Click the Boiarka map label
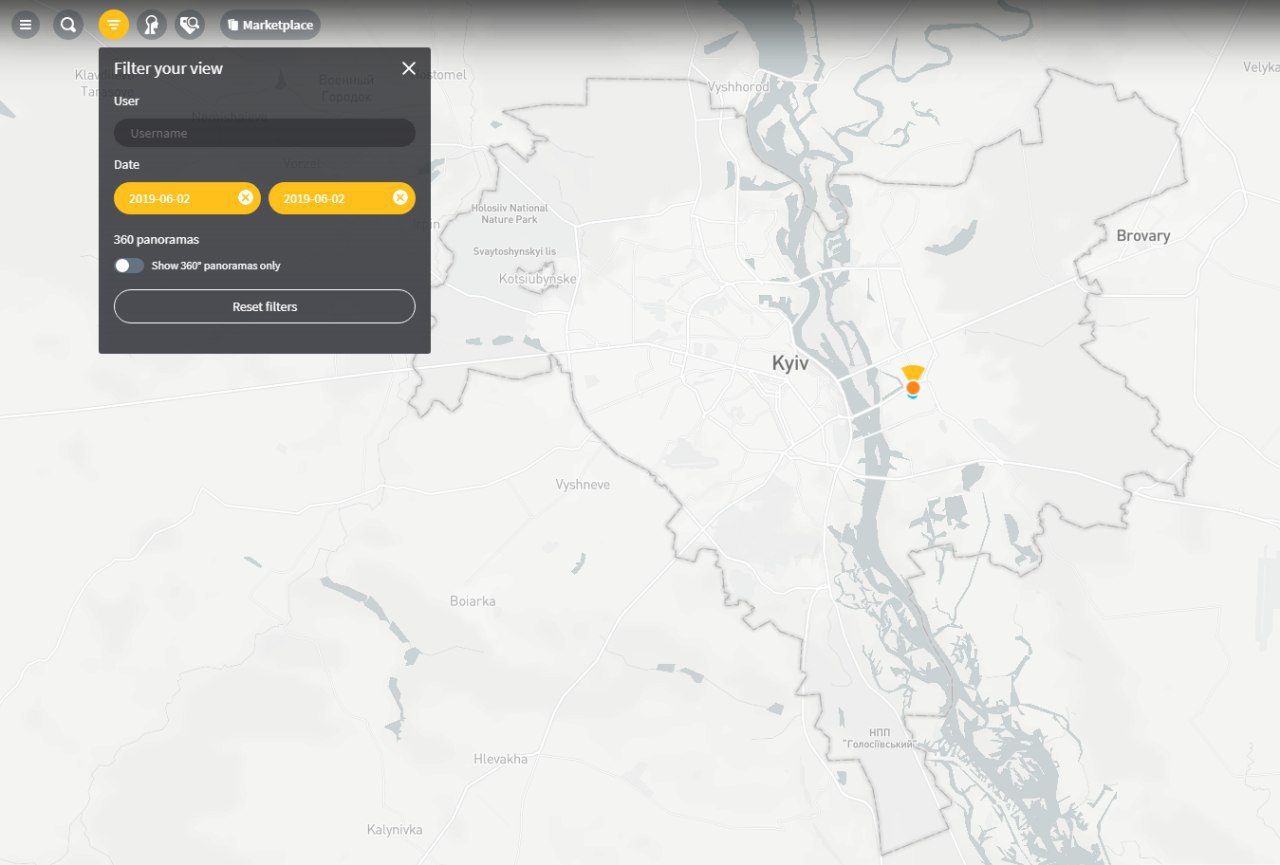The height and width of the screenshot is (865, 1280). point(473,601)
